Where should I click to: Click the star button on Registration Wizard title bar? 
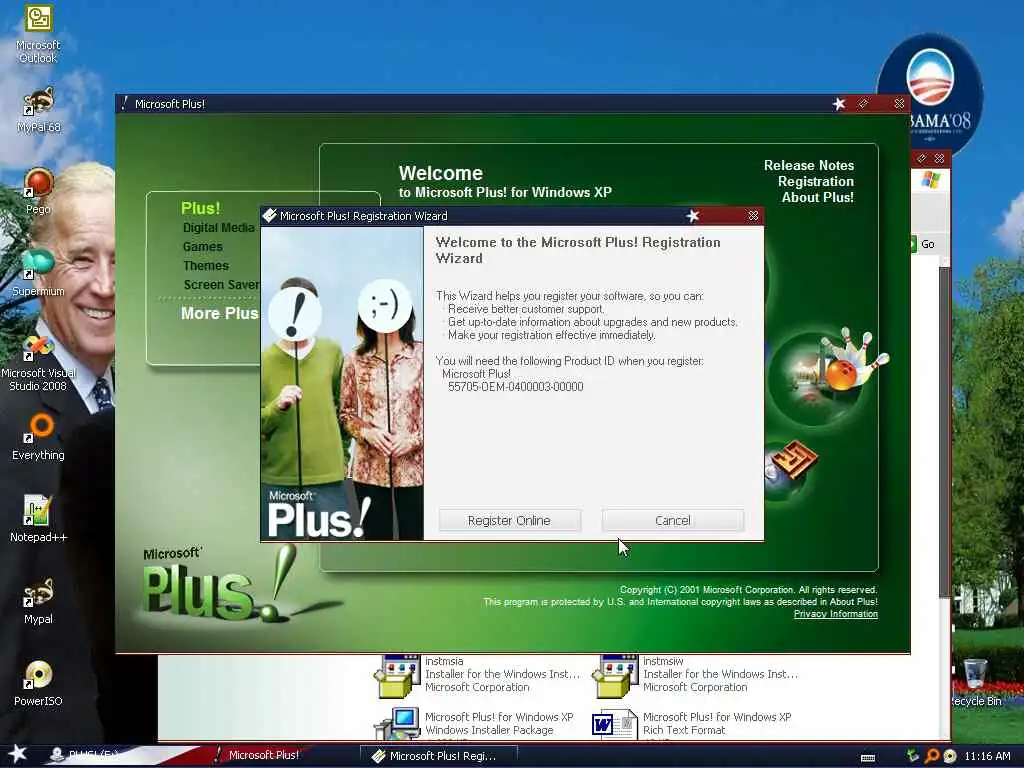(693, 216)
